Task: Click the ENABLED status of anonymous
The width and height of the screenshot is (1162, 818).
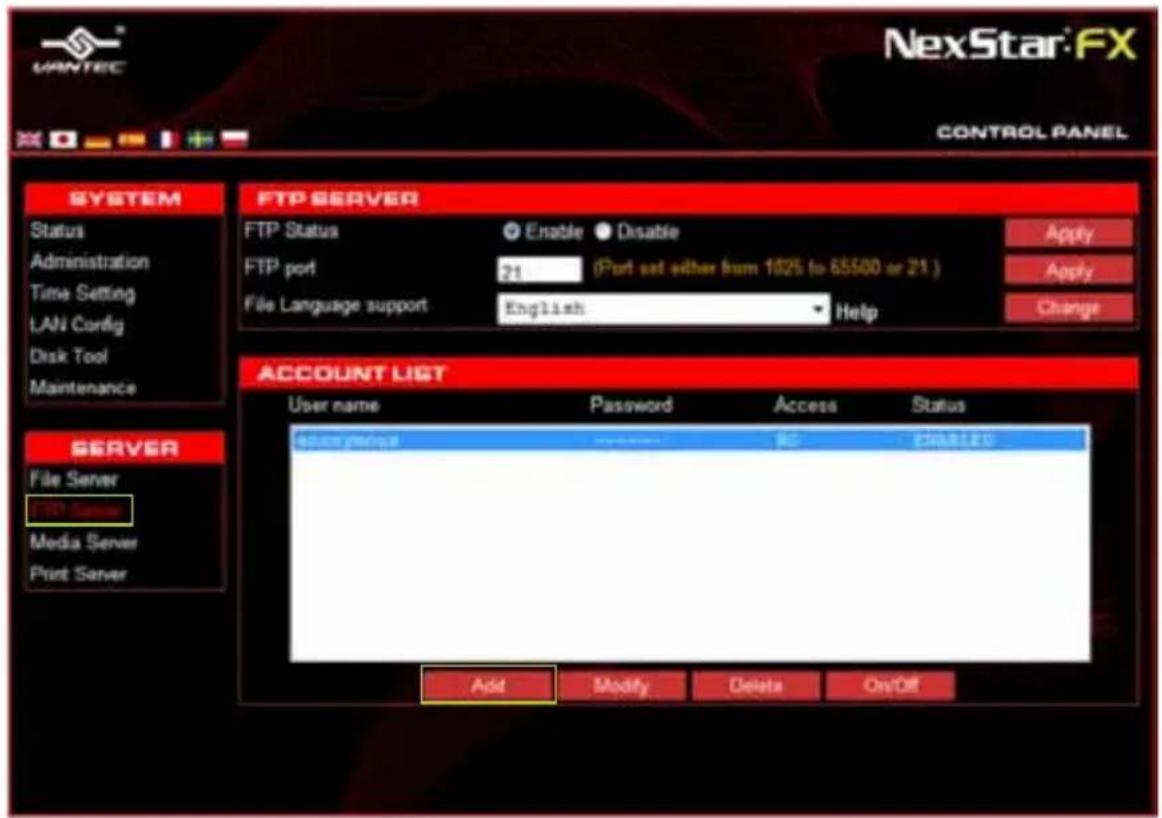Action: pyautogui.click(x=953, y=440)
